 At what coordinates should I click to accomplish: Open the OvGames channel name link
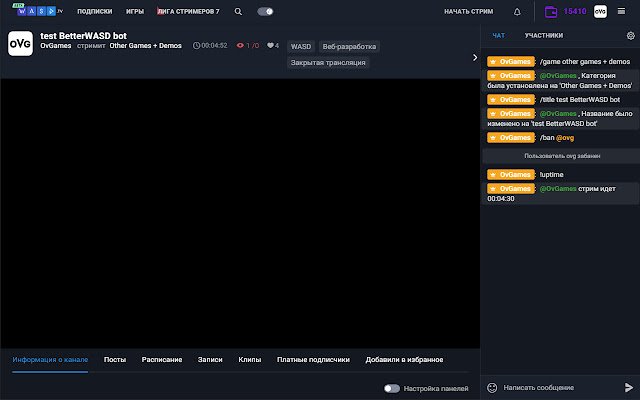pos(56,46)
